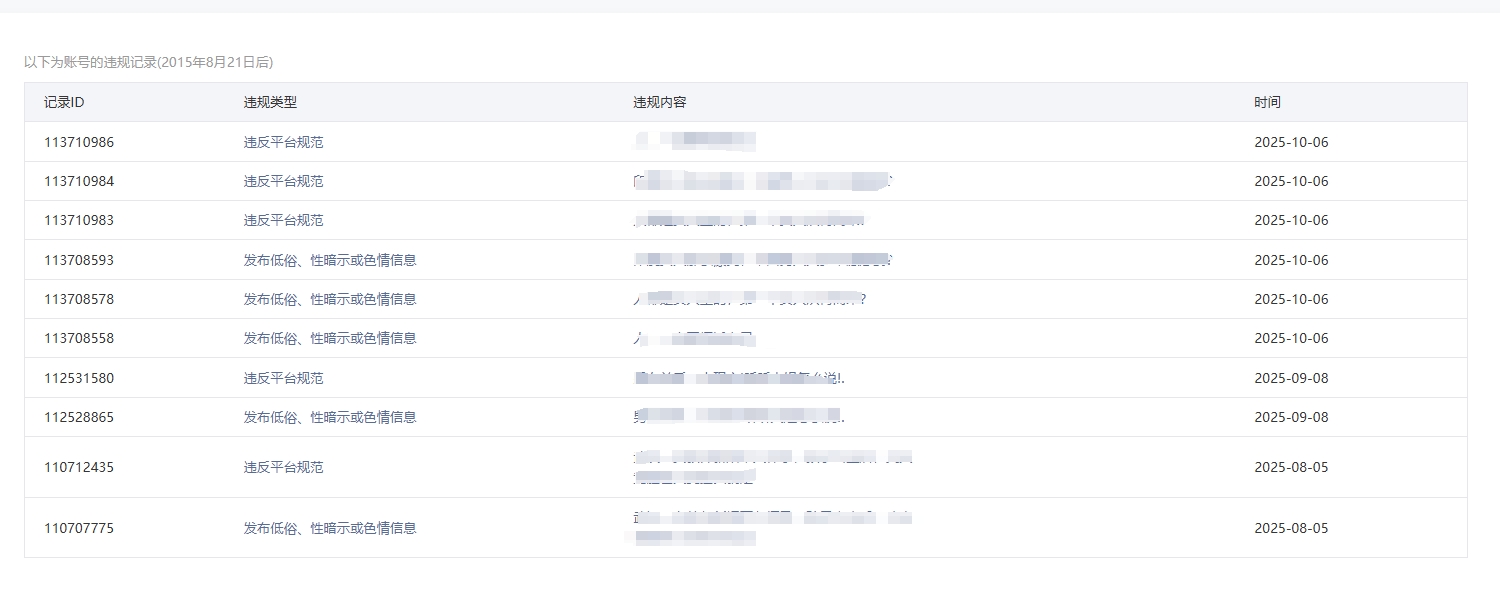The image size is (1500, 597).
Task: Select the date cell for record 112528865
Action: pos(1291,417)
